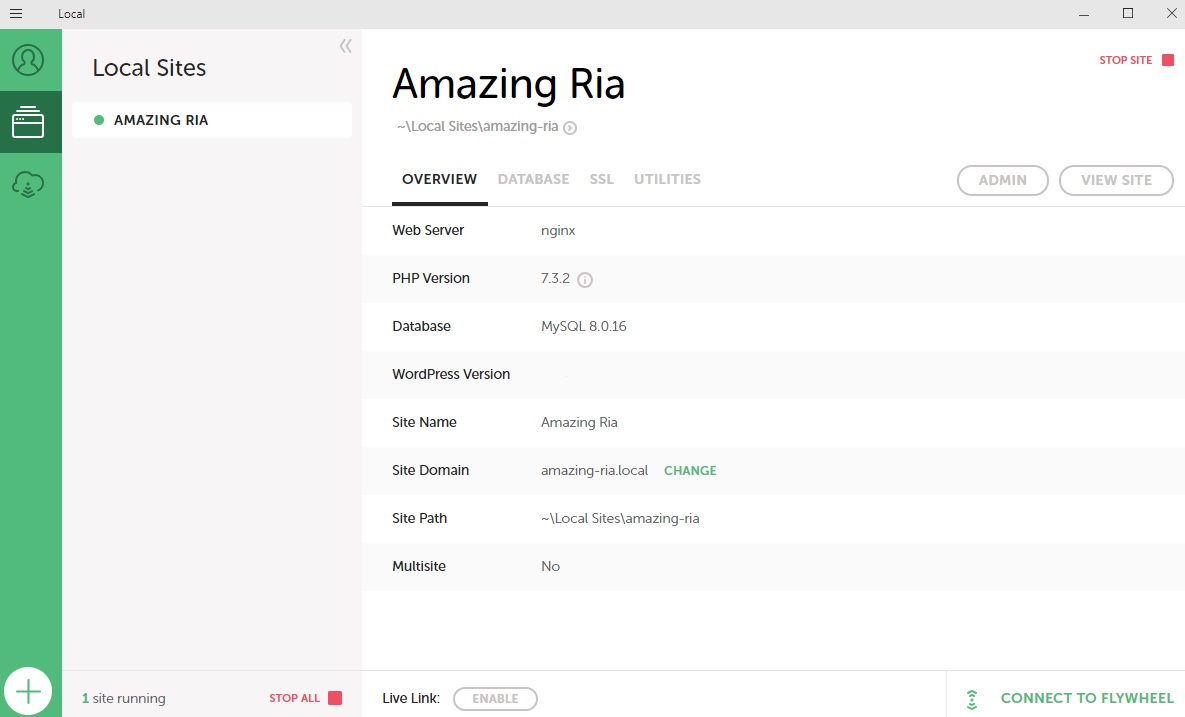
Task: Select the Amazing Ria site name value
Action: (x=579, y=422)
